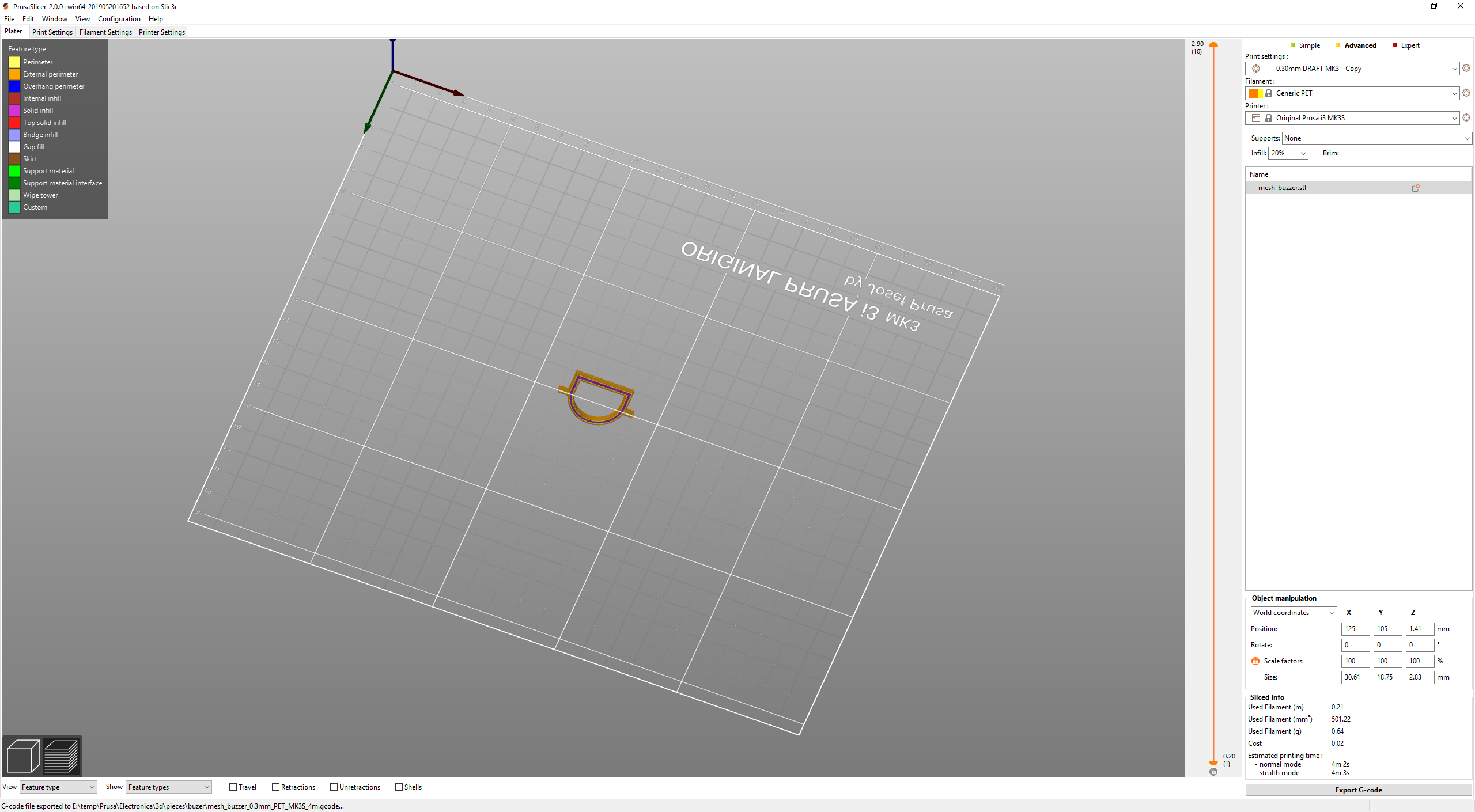The image size is (1475, 812).
Task: Click the lock icon in Filament dropdown
Action: (x=1269, y=93)
